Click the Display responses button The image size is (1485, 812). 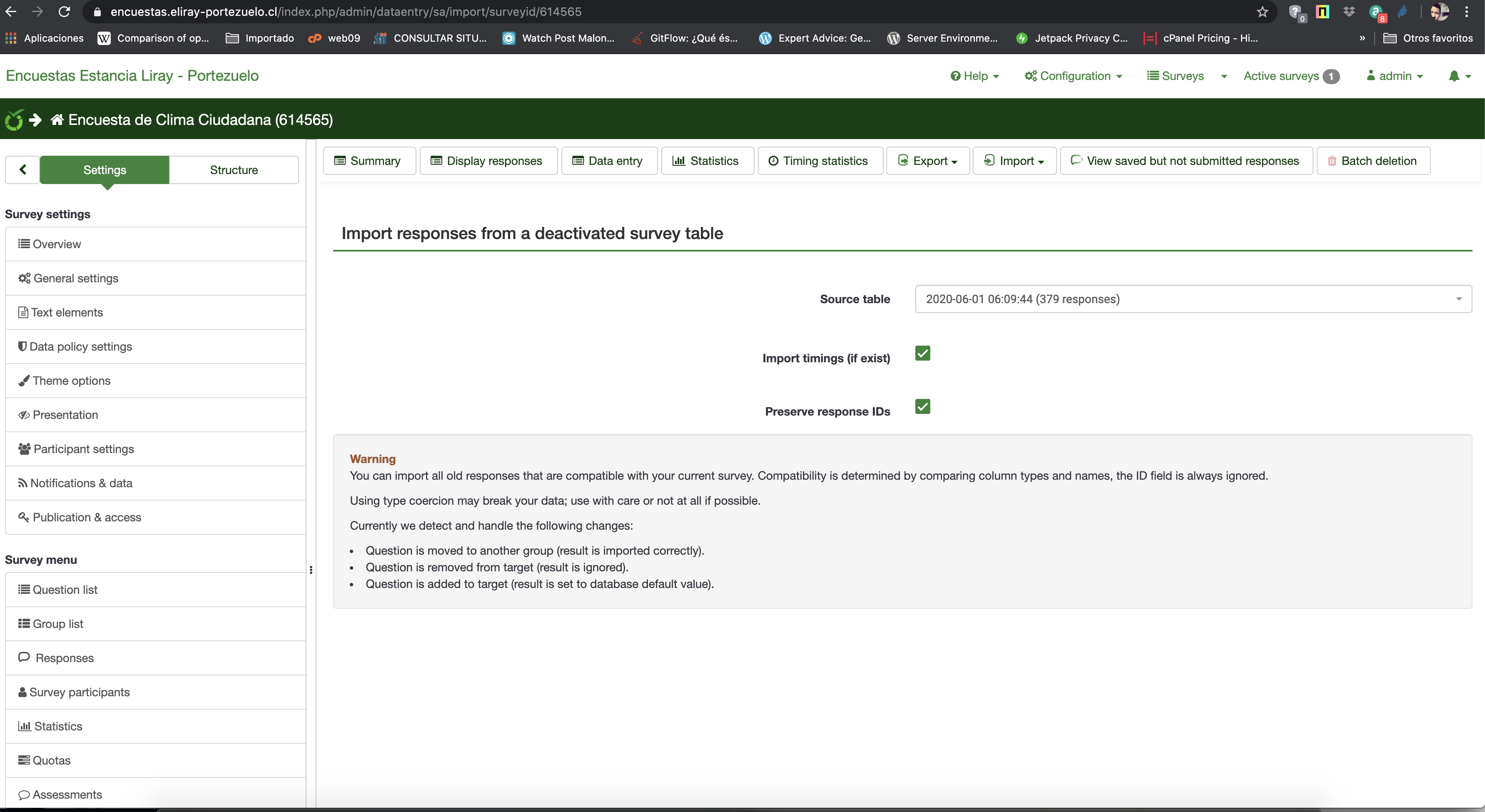pyautogui.click(x=488, y=161)
